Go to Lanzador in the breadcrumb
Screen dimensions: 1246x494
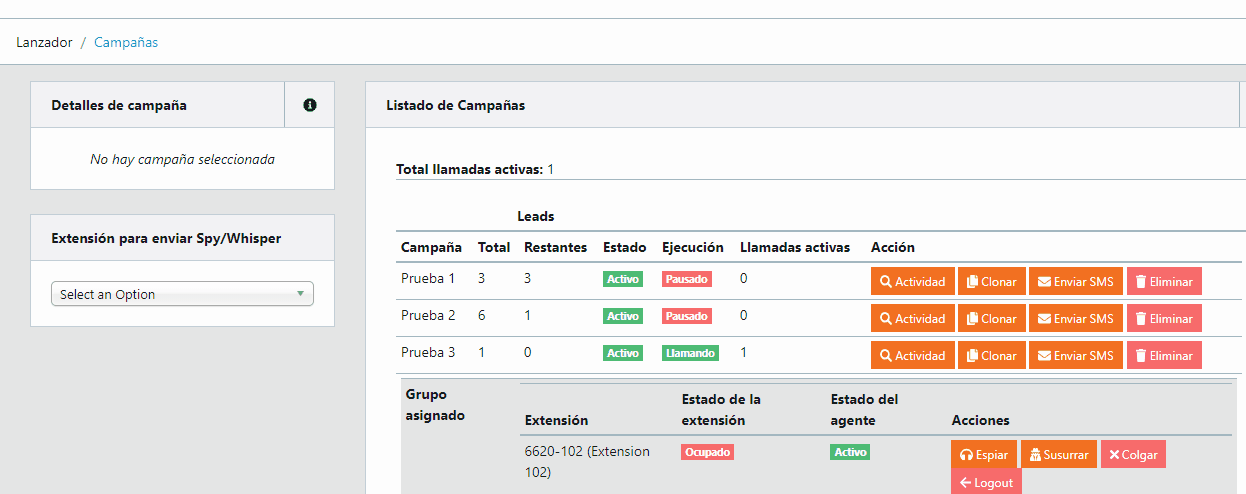44,42
